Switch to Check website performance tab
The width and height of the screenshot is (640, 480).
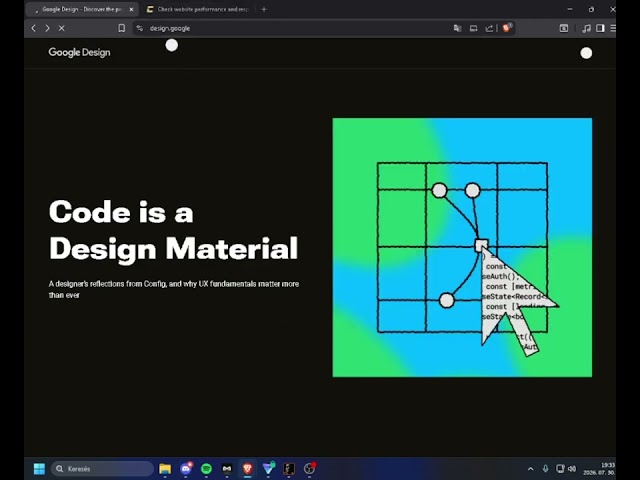point(198,9)
